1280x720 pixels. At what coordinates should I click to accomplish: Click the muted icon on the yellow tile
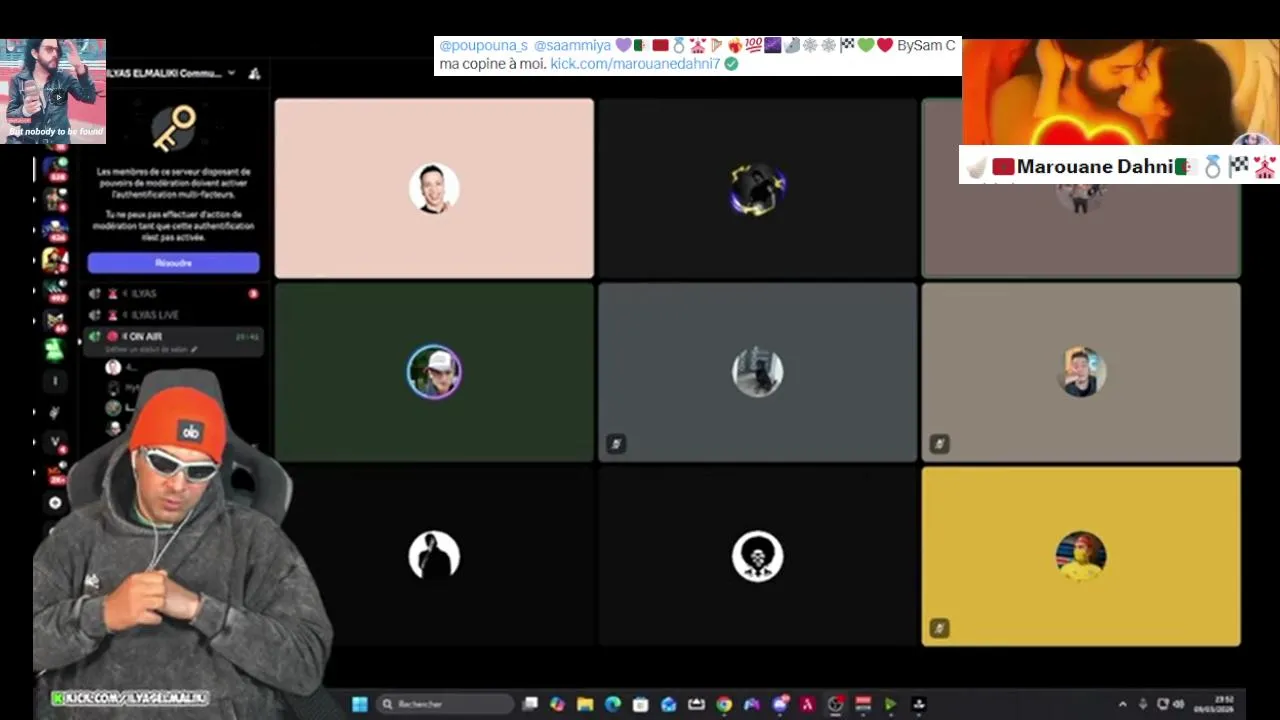click(x=939, y=628)
